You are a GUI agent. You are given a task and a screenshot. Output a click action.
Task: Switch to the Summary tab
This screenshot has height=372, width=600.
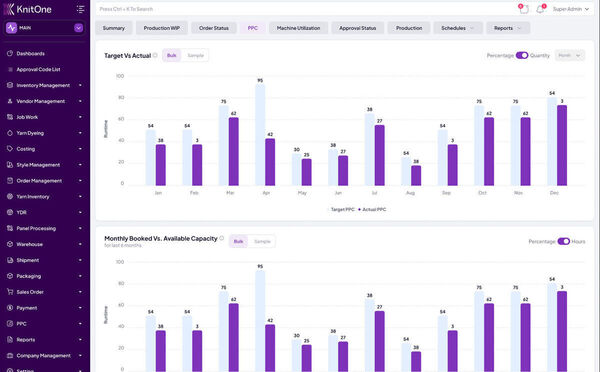click(114, 28)
